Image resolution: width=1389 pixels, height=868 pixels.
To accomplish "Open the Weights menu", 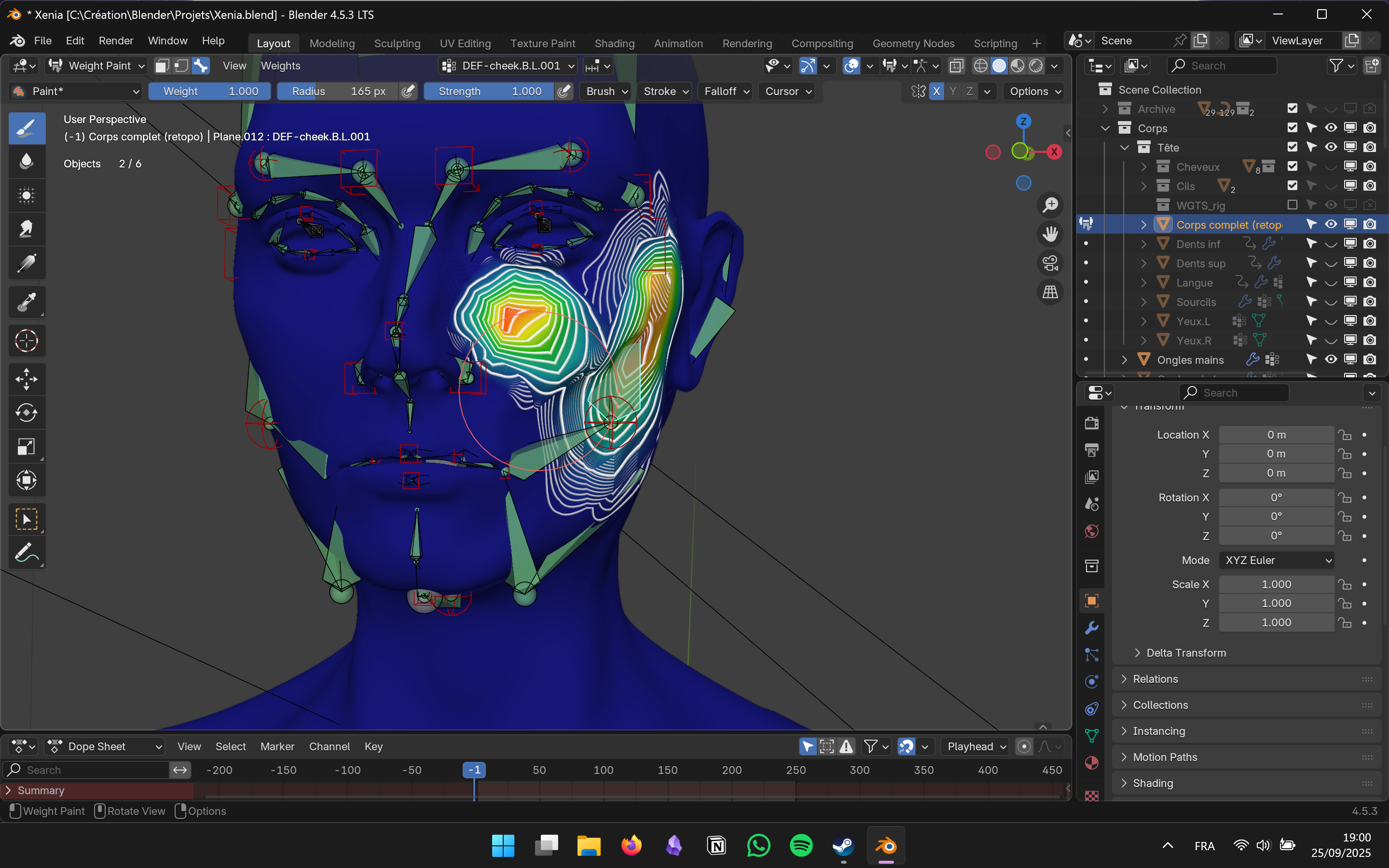I will 281,66.
